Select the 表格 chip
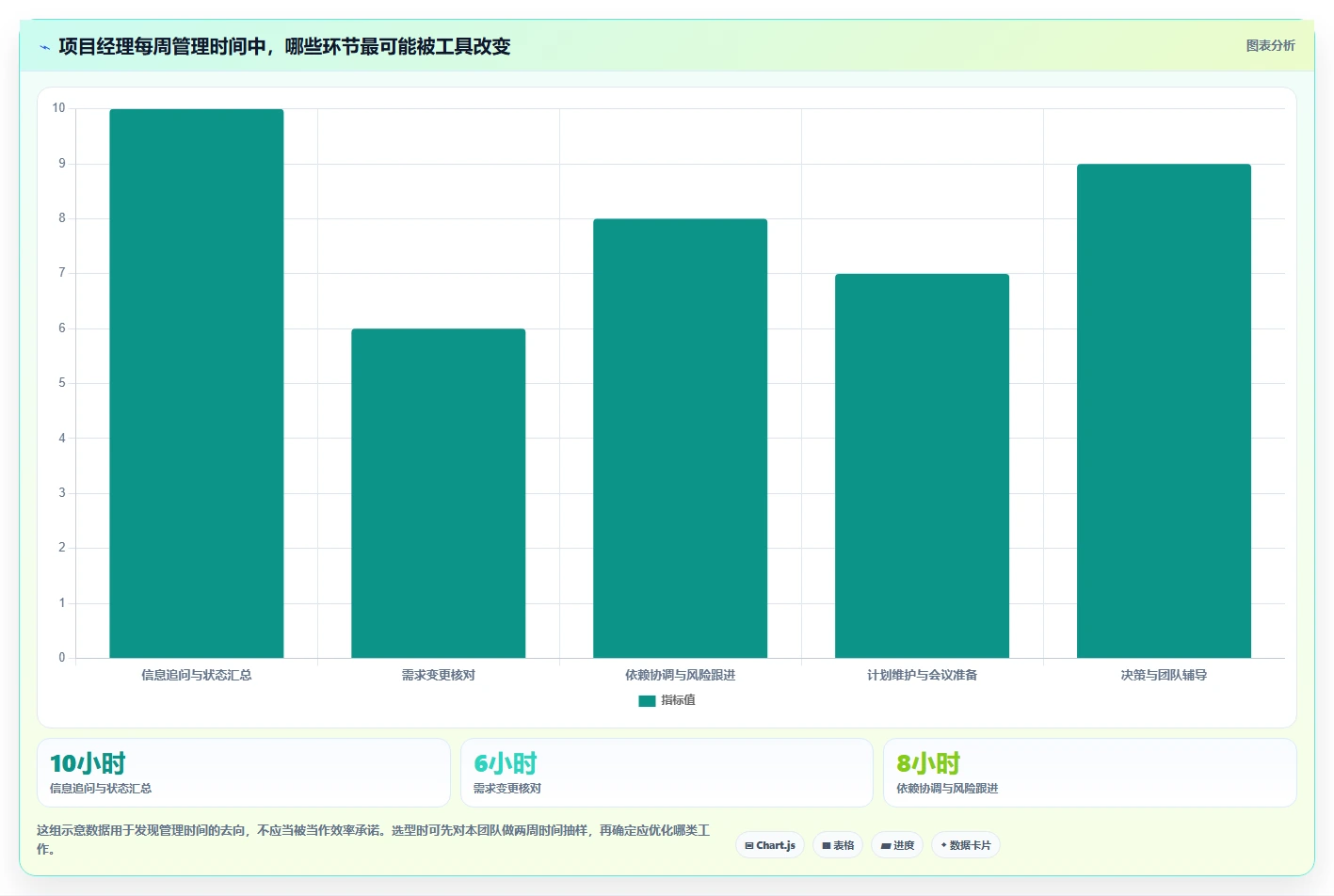The height and width of the screenshot is (896, 1334). tap(838, 845)
